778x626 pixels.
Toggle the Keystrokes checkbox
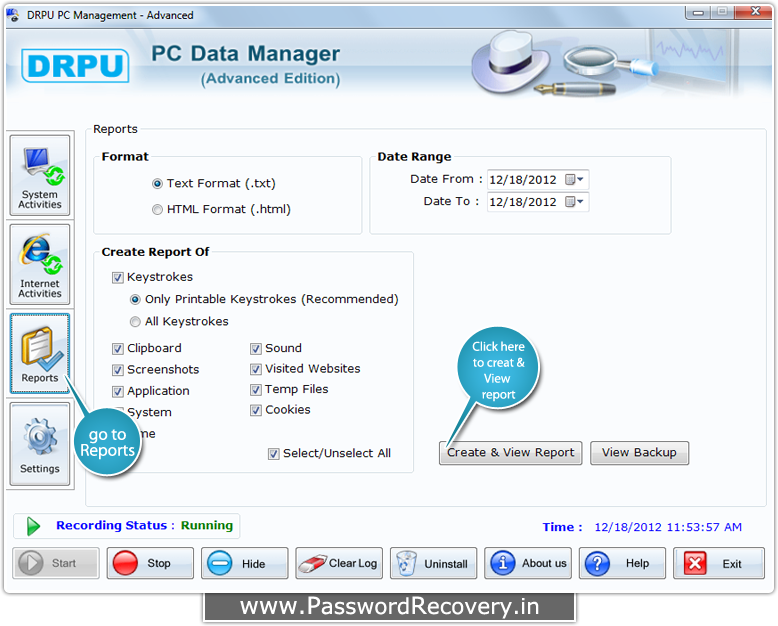tap(118, 277)
